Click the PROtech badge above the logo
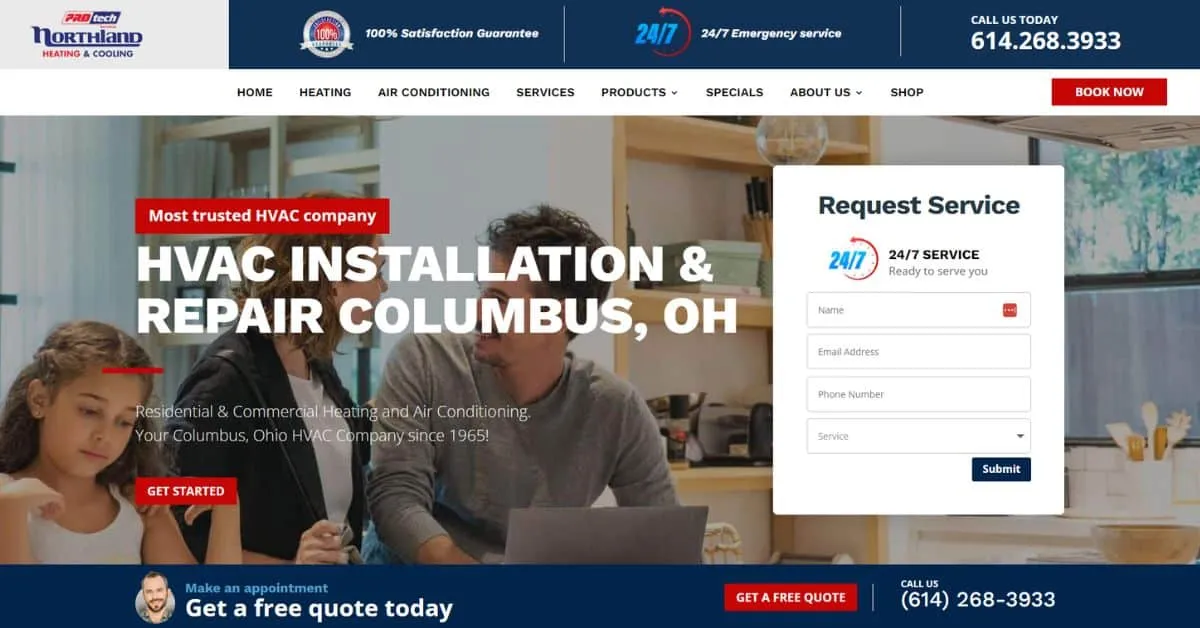This screenshot has width=1200, height=628. pyautogui.click(x=90, y=17)
